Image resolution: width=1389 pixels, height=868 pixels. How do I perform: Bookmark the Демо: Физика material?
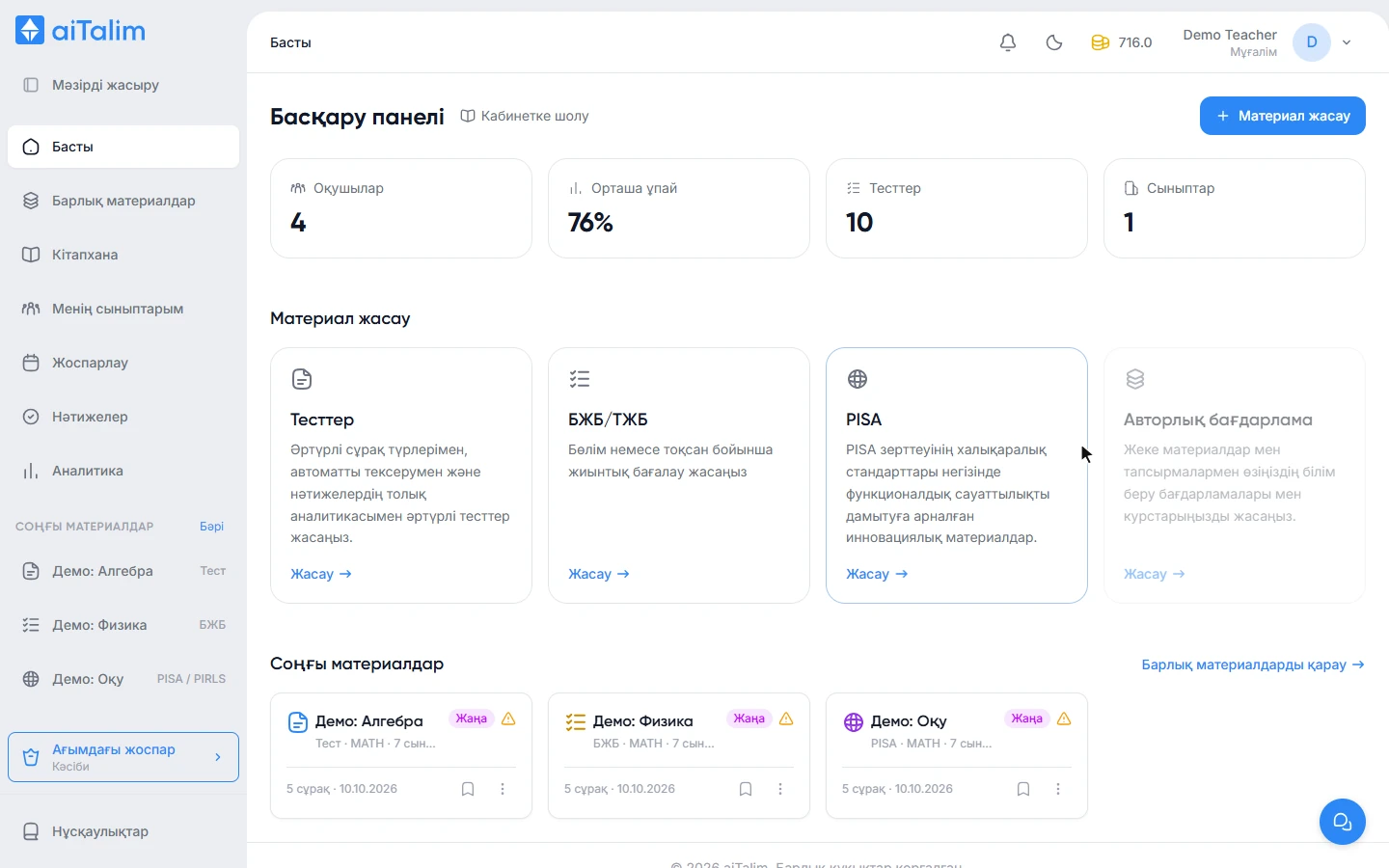[x=746, y=789]
